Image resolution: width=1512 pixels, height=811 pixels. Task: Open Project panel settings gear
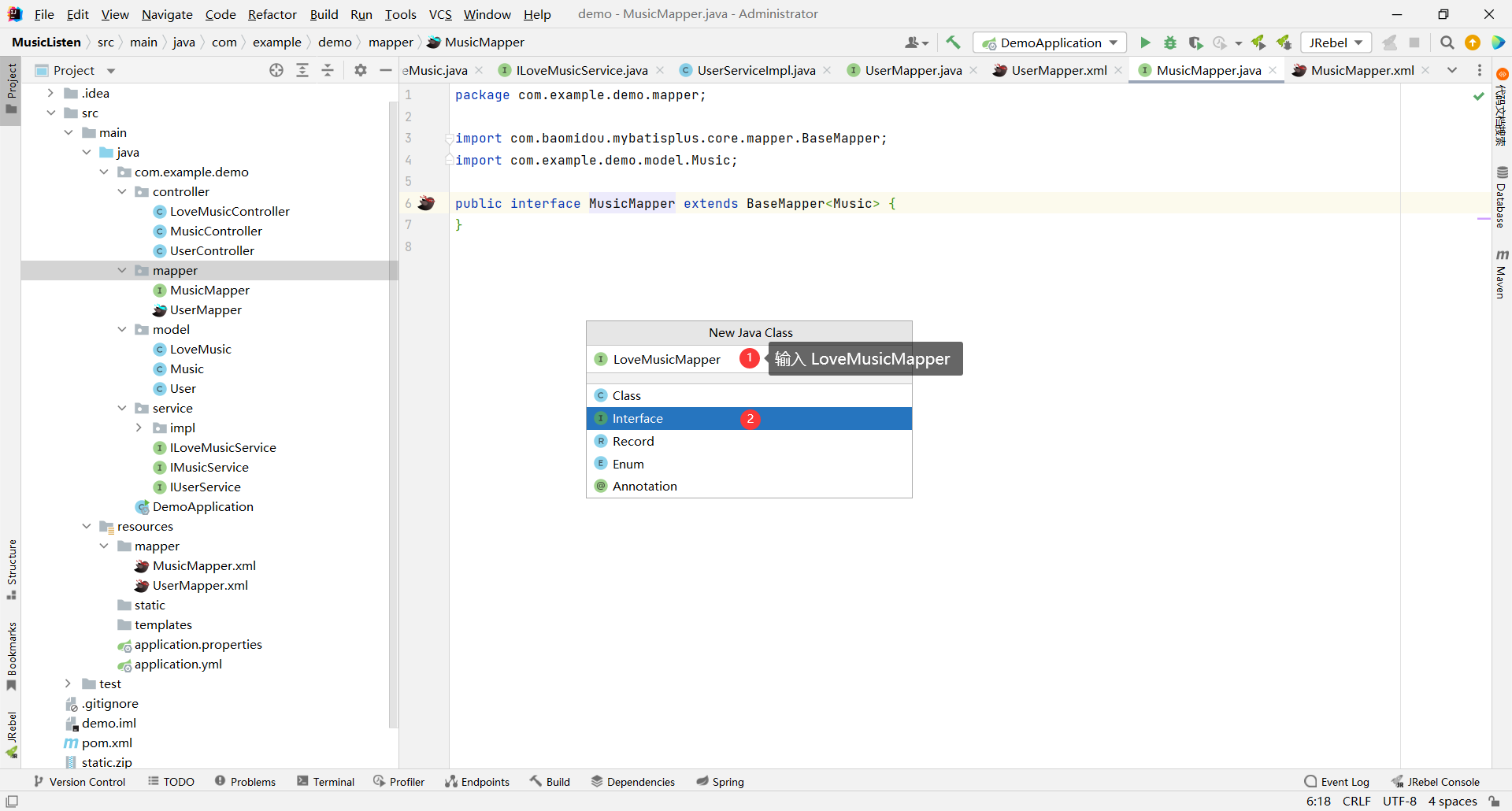[361, 70]
